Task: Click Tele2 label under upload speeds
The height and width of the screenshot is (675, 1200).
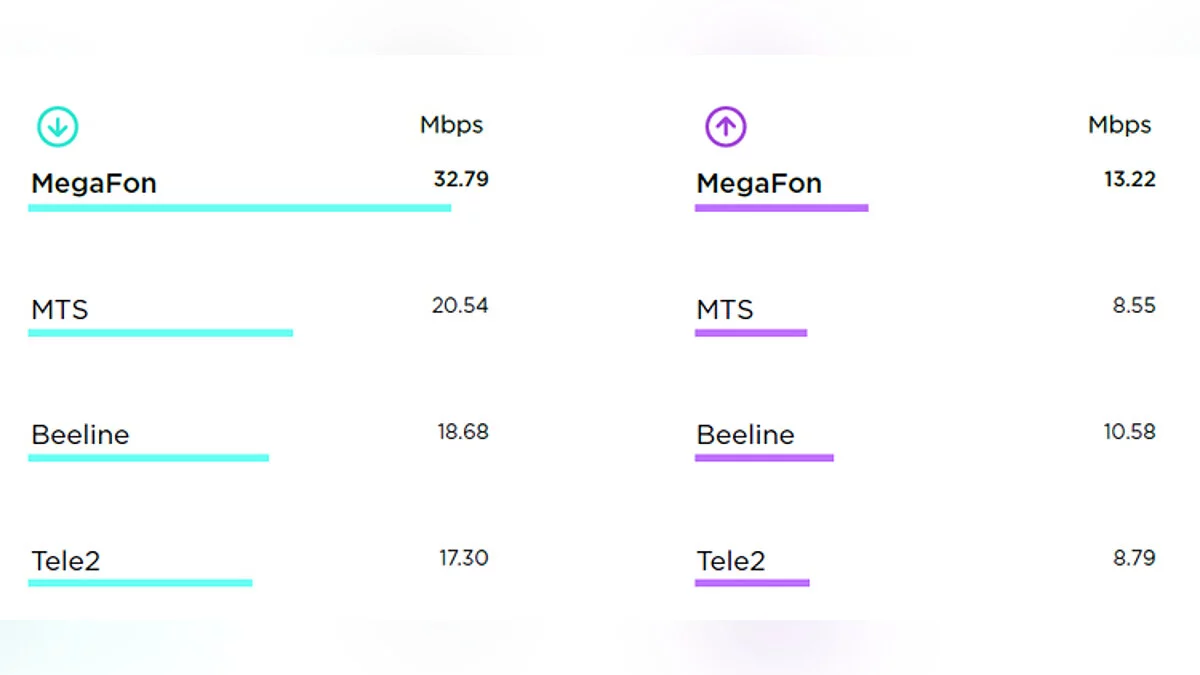Action: (x=731, y=561)
